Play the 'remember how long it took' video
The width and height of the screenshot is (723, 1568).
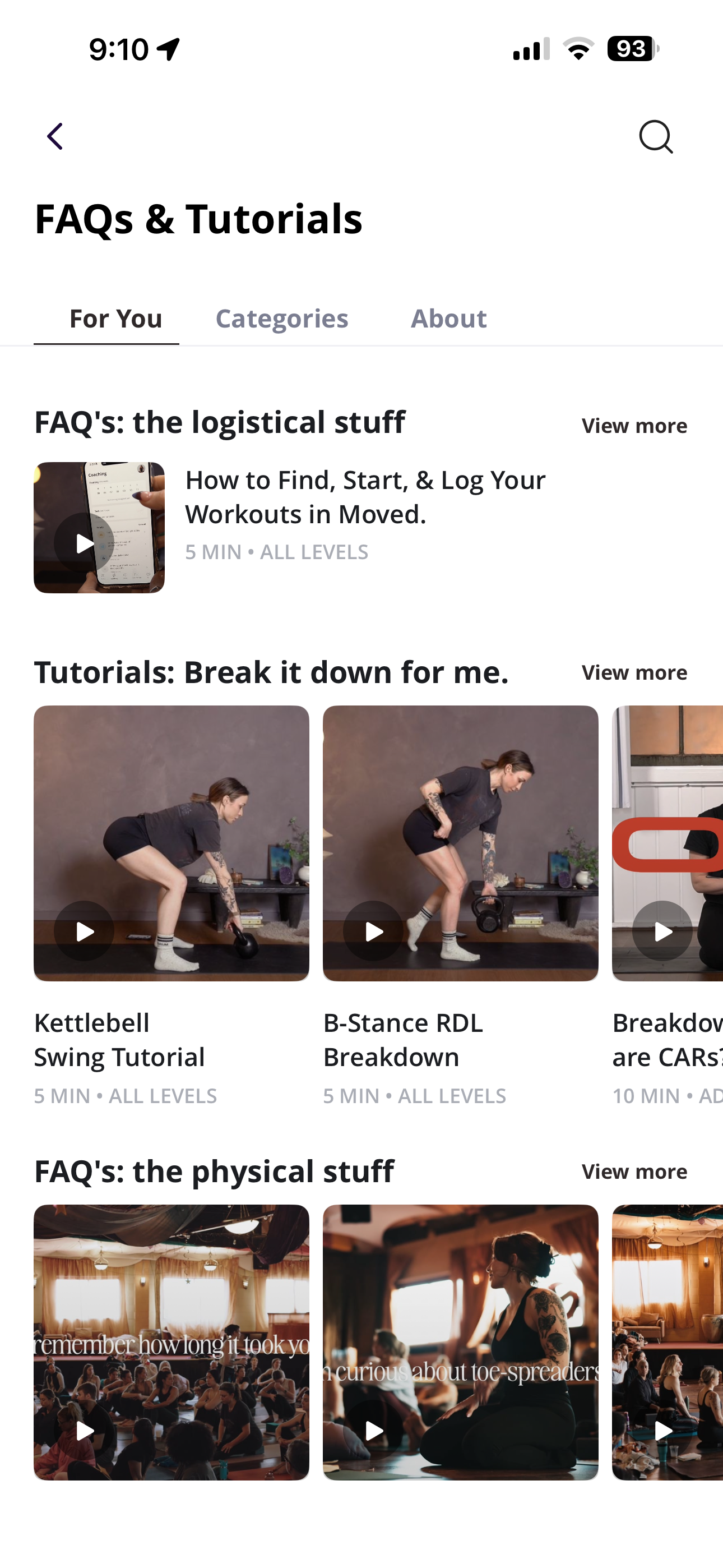pos(84,1431)
